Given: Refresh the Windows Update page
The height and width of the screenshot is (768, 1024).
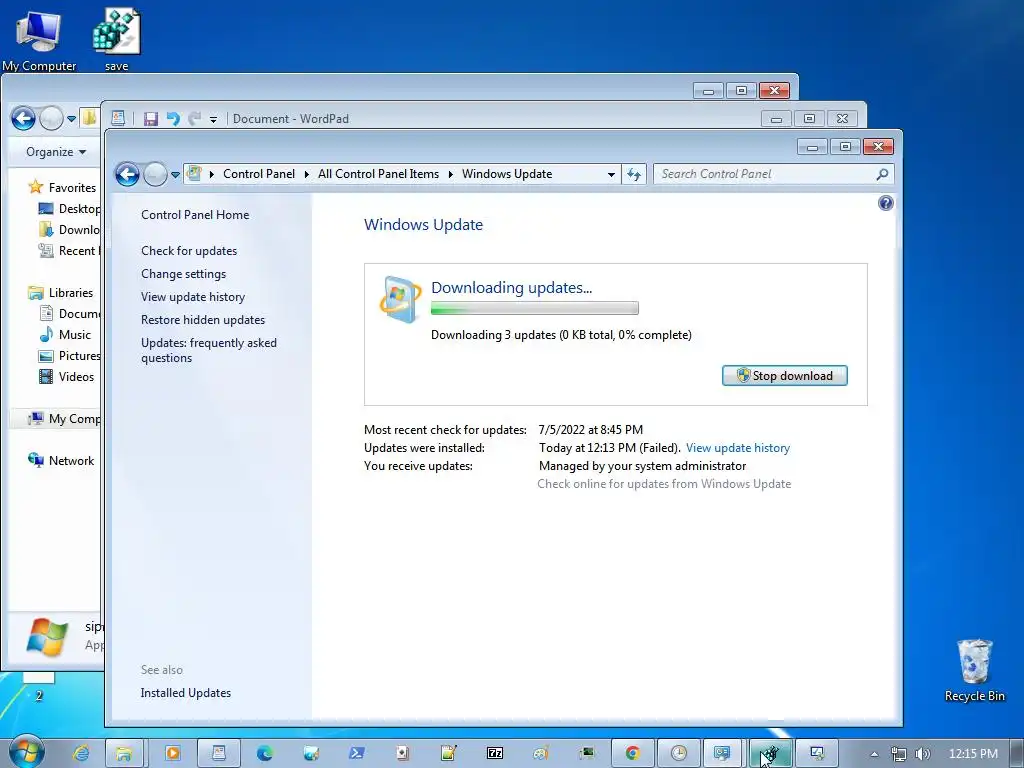Looking at the screenshot, I should [x=633, y=174].
